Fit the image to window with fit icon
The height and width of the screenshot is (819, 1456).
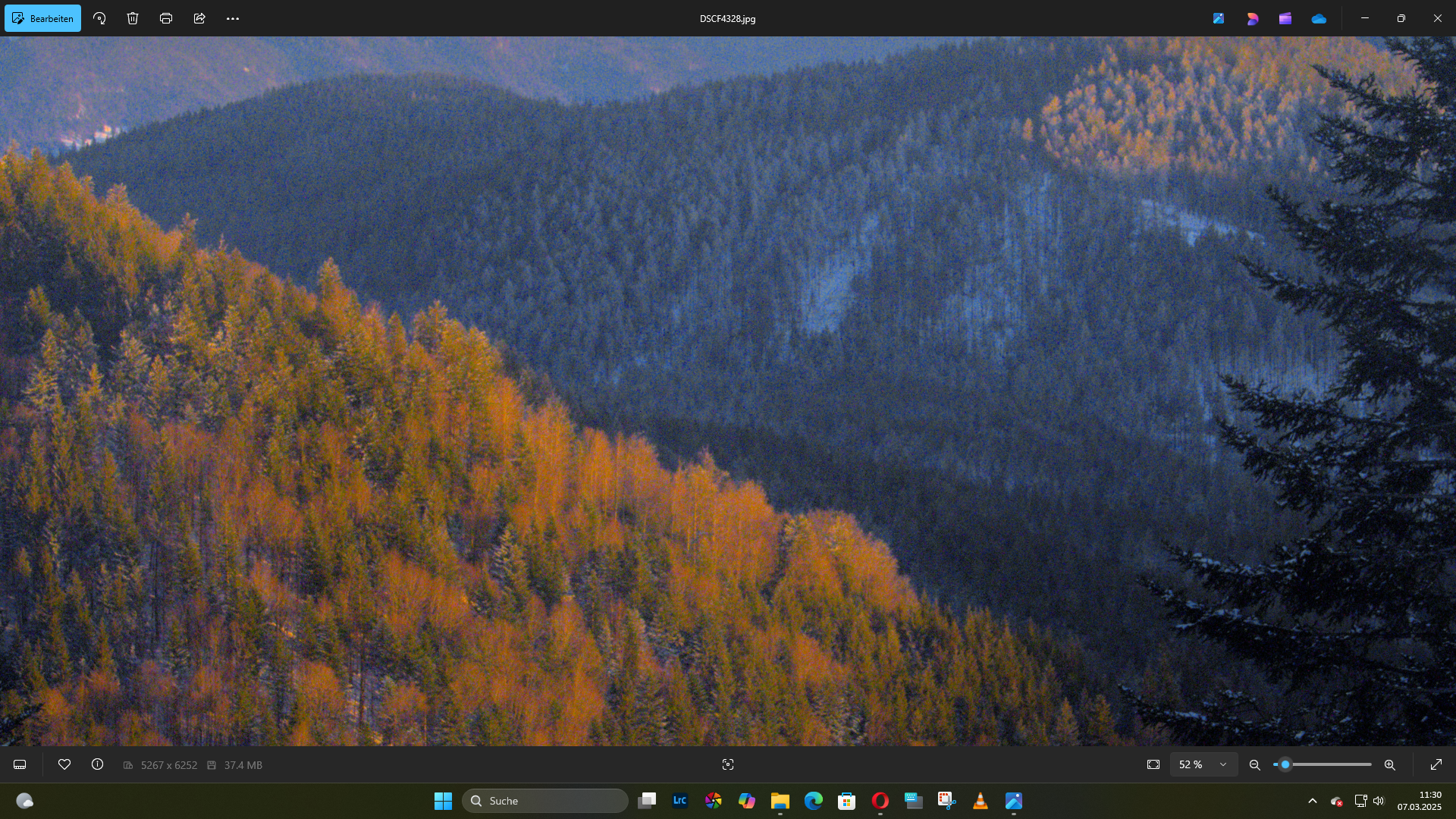click(1153, 764)
